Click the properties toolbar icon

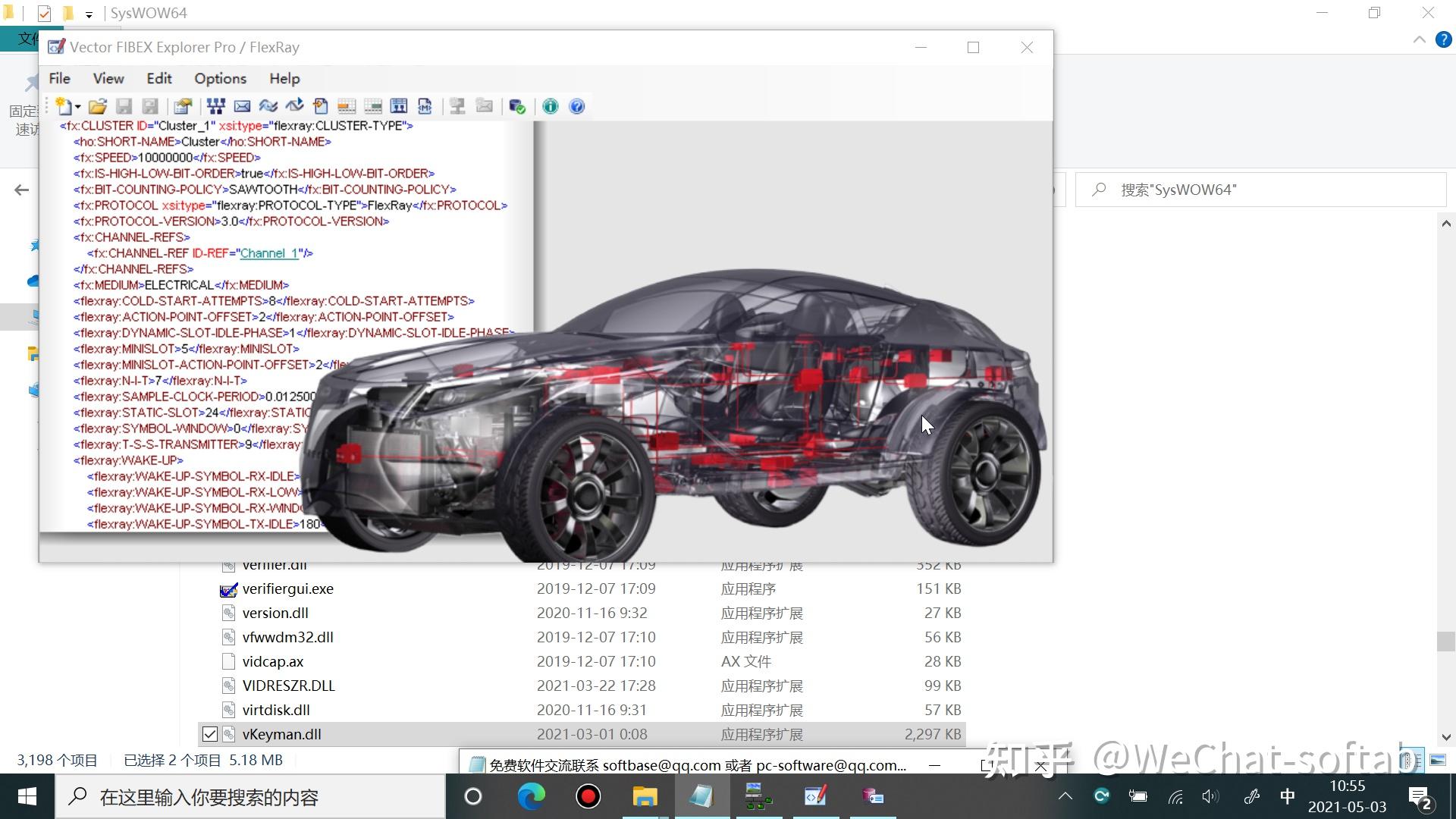pyautogui.click(x=183, y=107)
